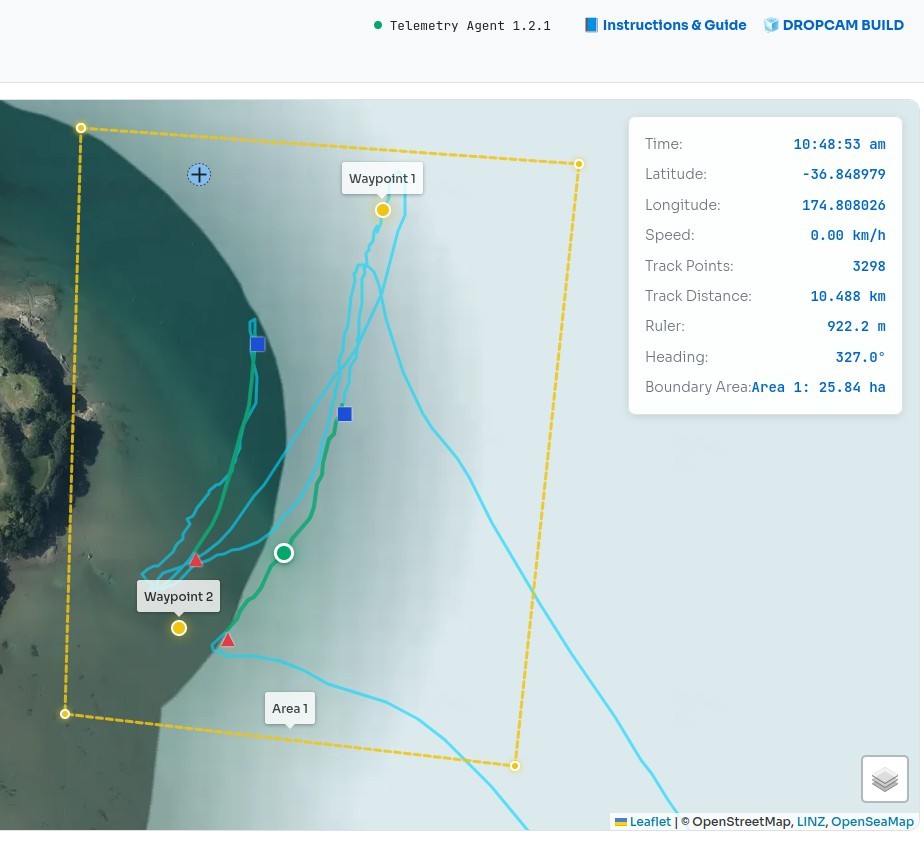Click the Waypoint 1 yellow marker
The width and height of the screenshot is (924, 844).
tap(382, 210)
